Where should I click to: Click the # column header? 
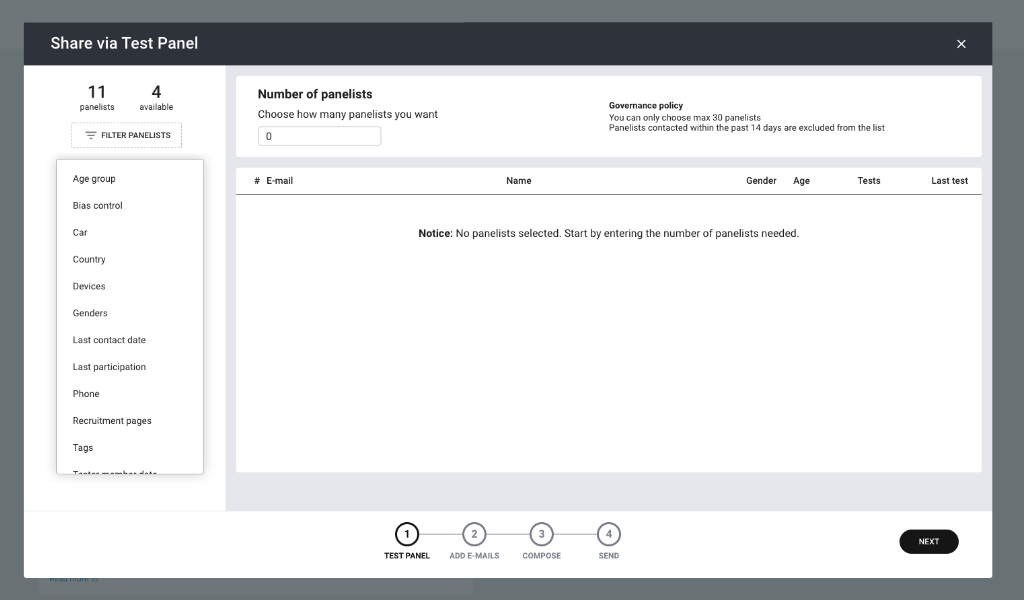pos(257,181)
